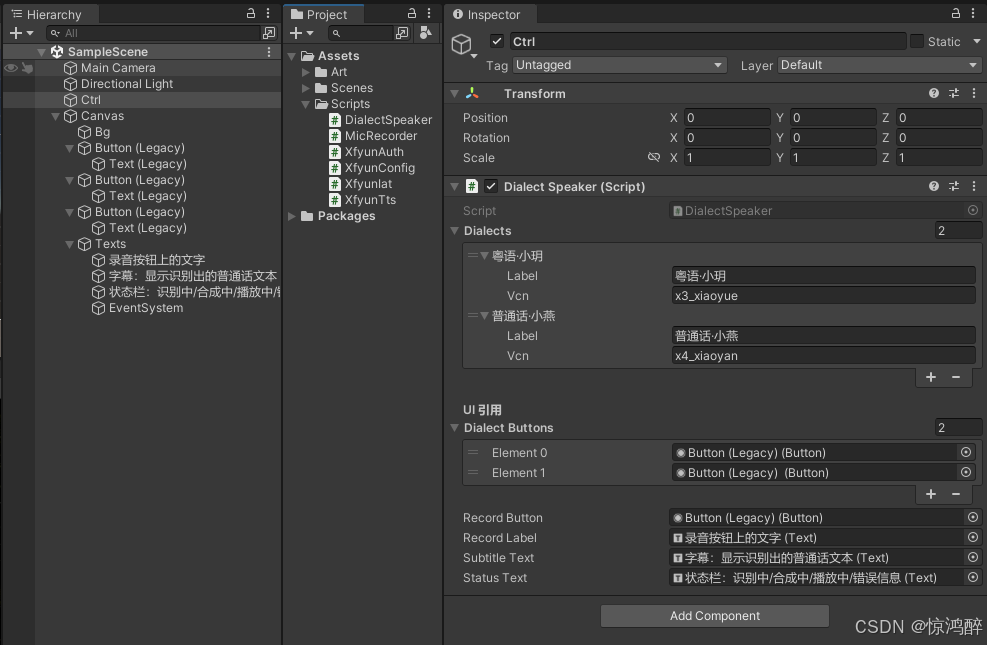Open search by type in Project panel

[402, 33]
